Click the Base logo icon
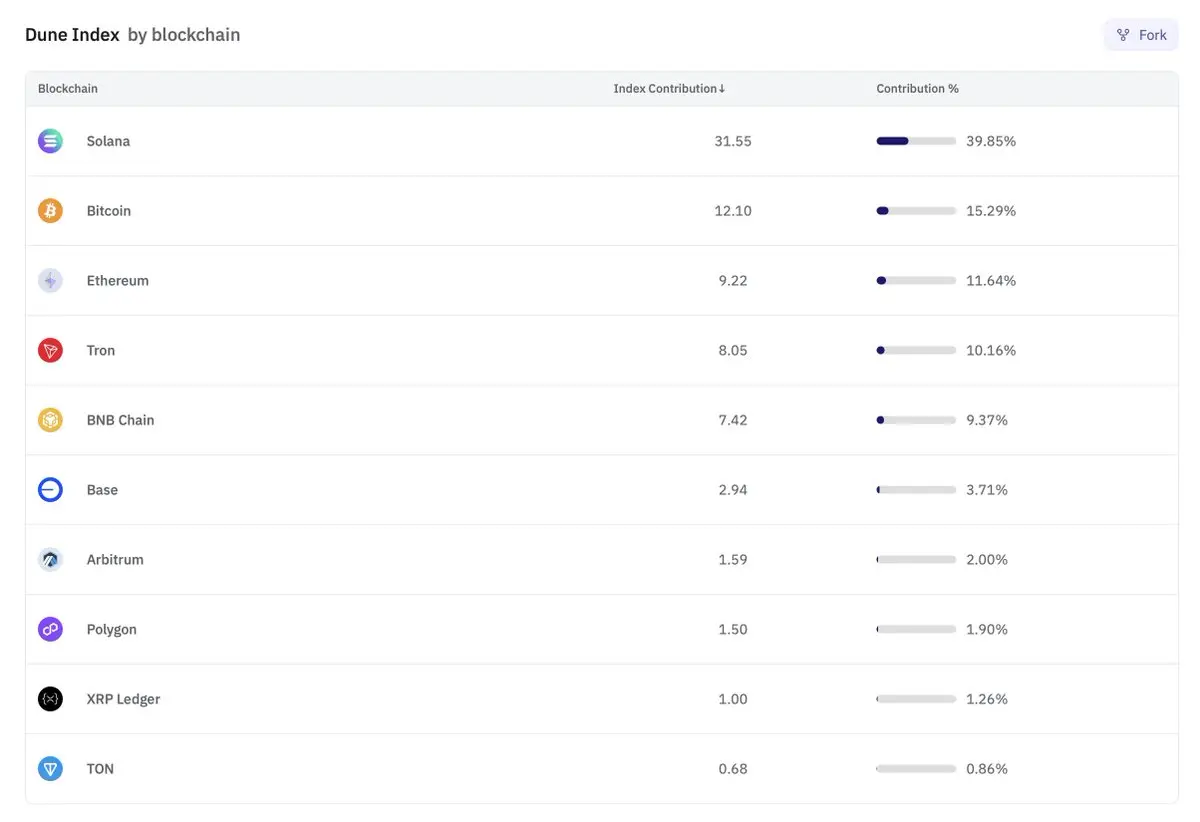 point(50,490)
